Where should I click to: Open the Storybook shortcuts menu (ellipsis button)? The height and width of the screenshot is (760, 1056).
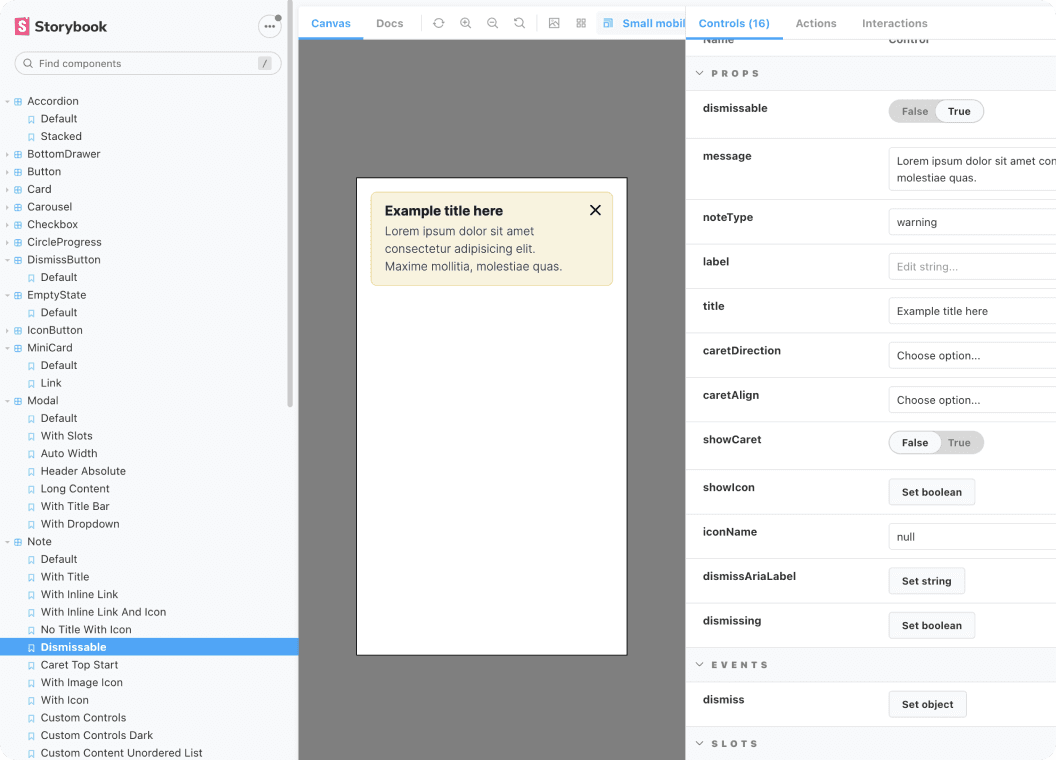click(269, 26)
